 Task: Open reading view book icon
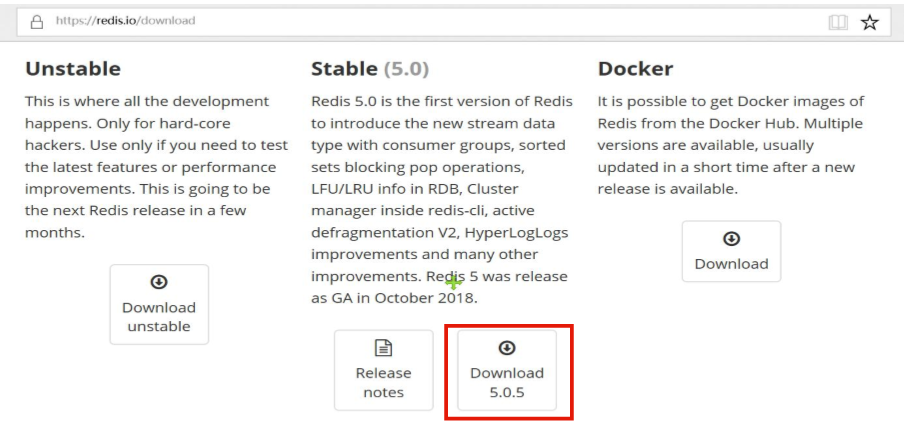click(838, 22)
